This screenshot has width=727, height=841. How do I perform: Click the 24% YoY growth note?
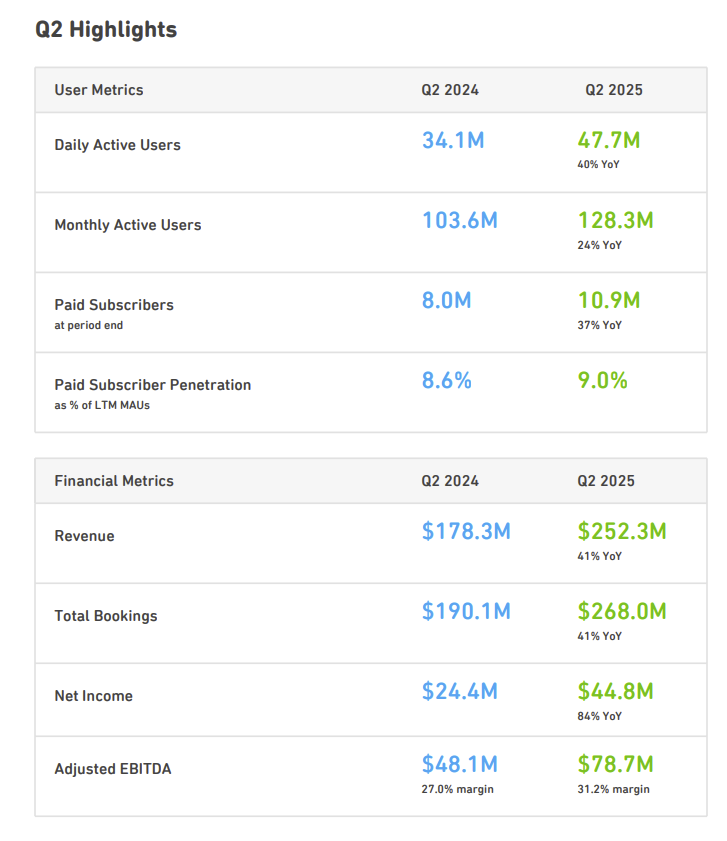600,245
